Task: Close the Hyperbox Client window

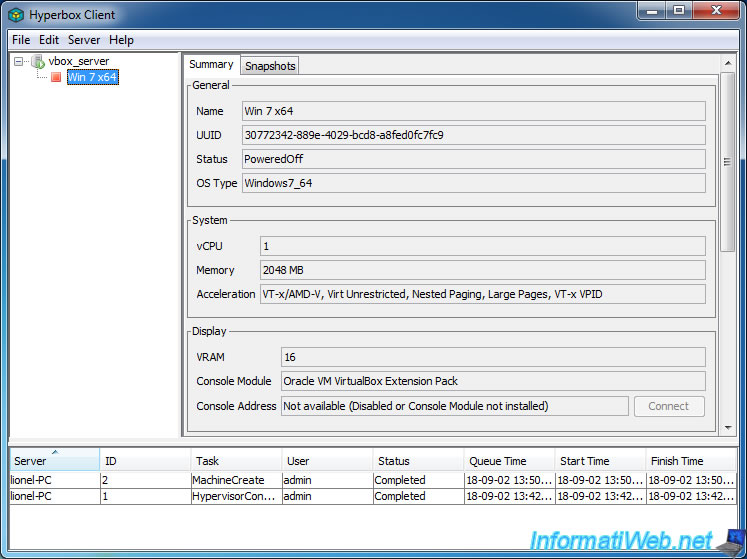Action: [x=717, y=11]
